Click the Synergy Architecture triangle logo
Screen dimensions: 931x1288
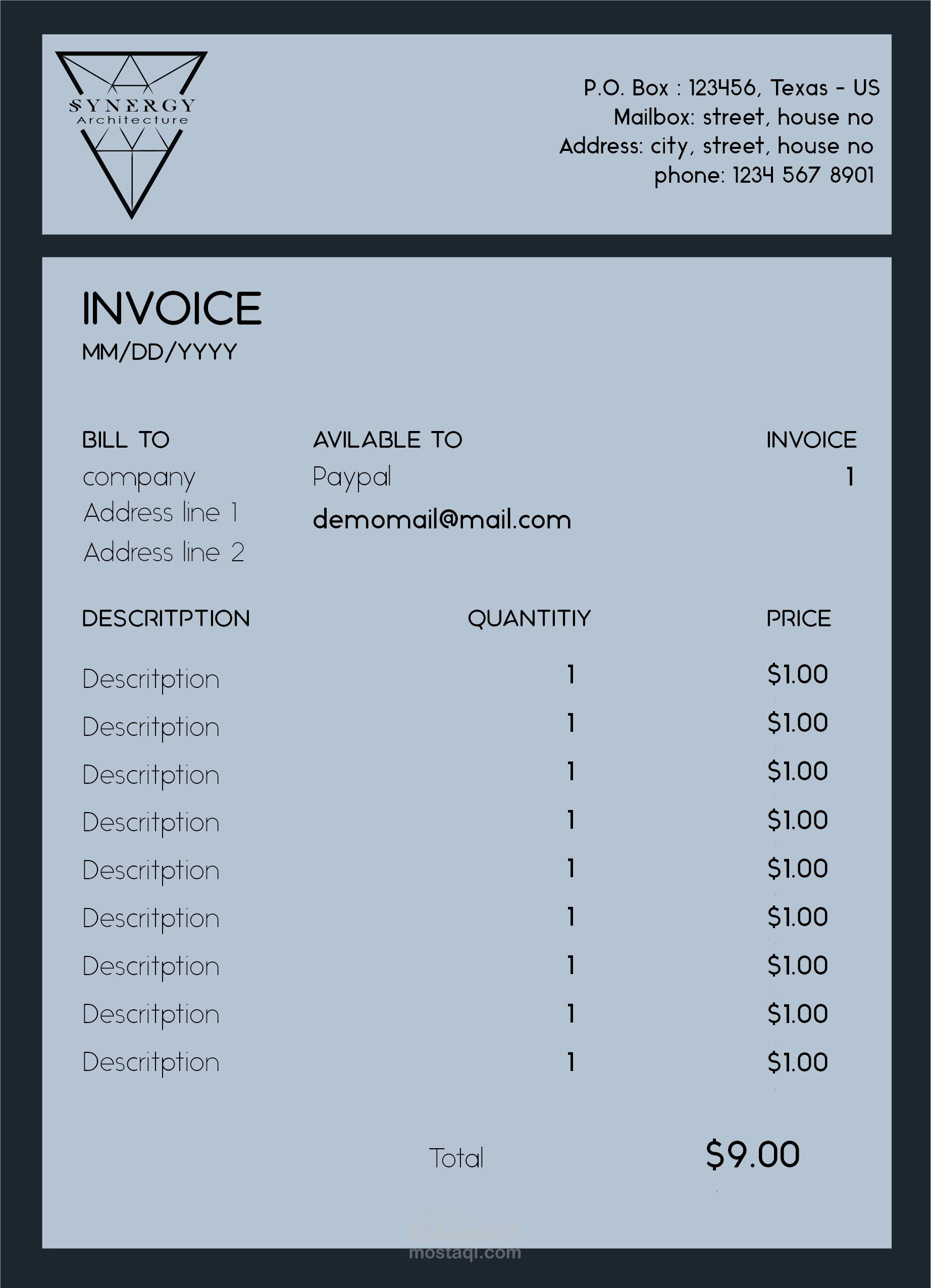(131, 135)
